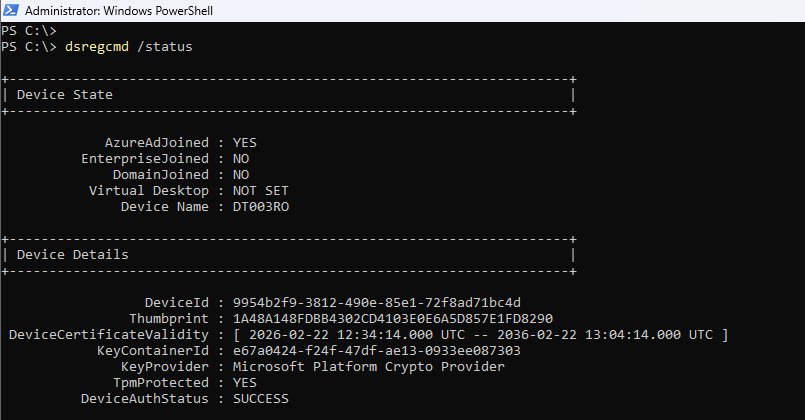This screenshot has width=805, height=420.
Task: Click the Device Details section header
Action: (73, 255)
